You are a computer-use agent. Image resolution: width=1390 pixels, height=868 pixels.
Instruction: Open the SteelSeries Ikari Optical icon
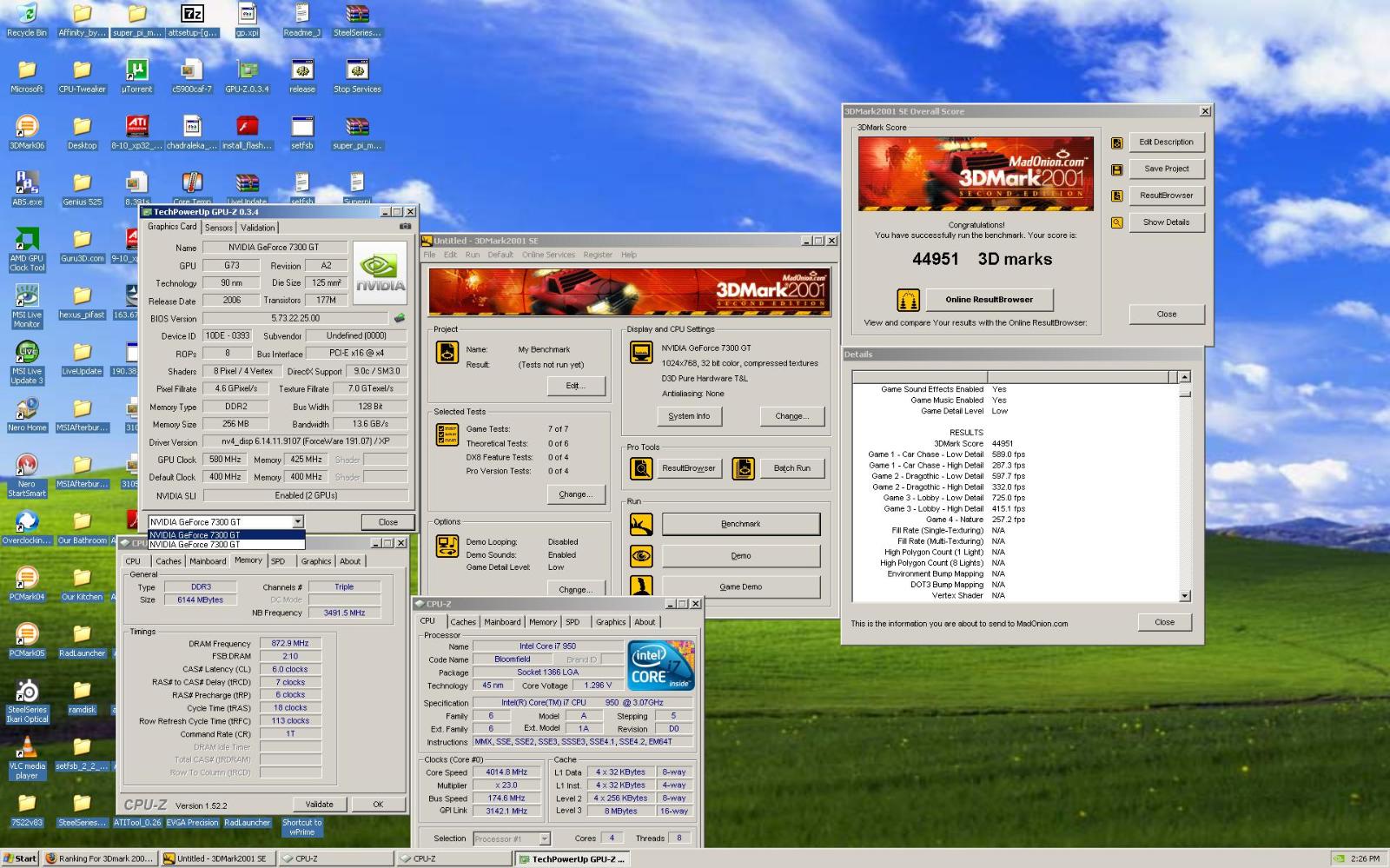click(27, 702)
